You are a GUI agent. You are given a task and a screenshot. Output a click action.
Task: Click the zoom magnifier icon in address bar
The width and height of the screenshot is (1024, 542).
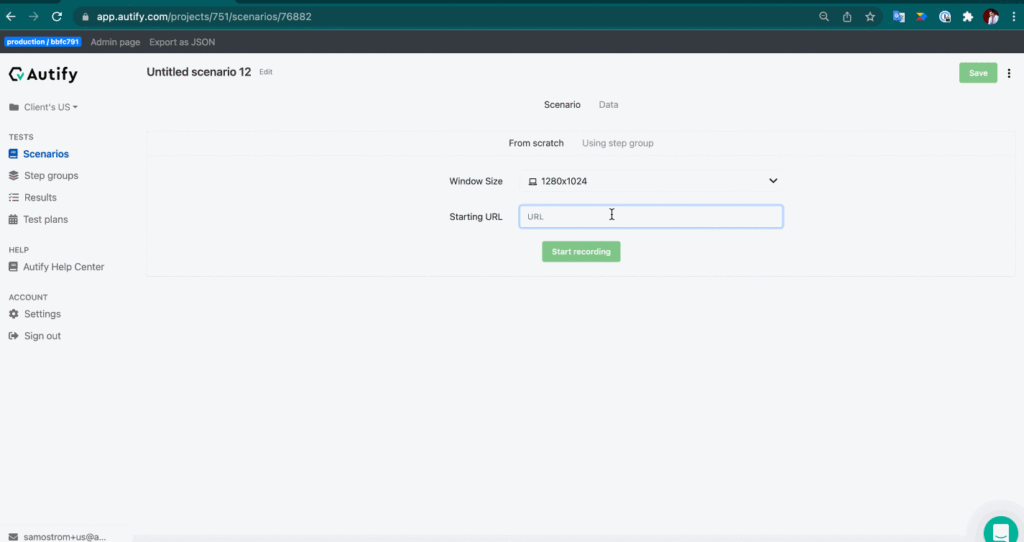(824, 16)
